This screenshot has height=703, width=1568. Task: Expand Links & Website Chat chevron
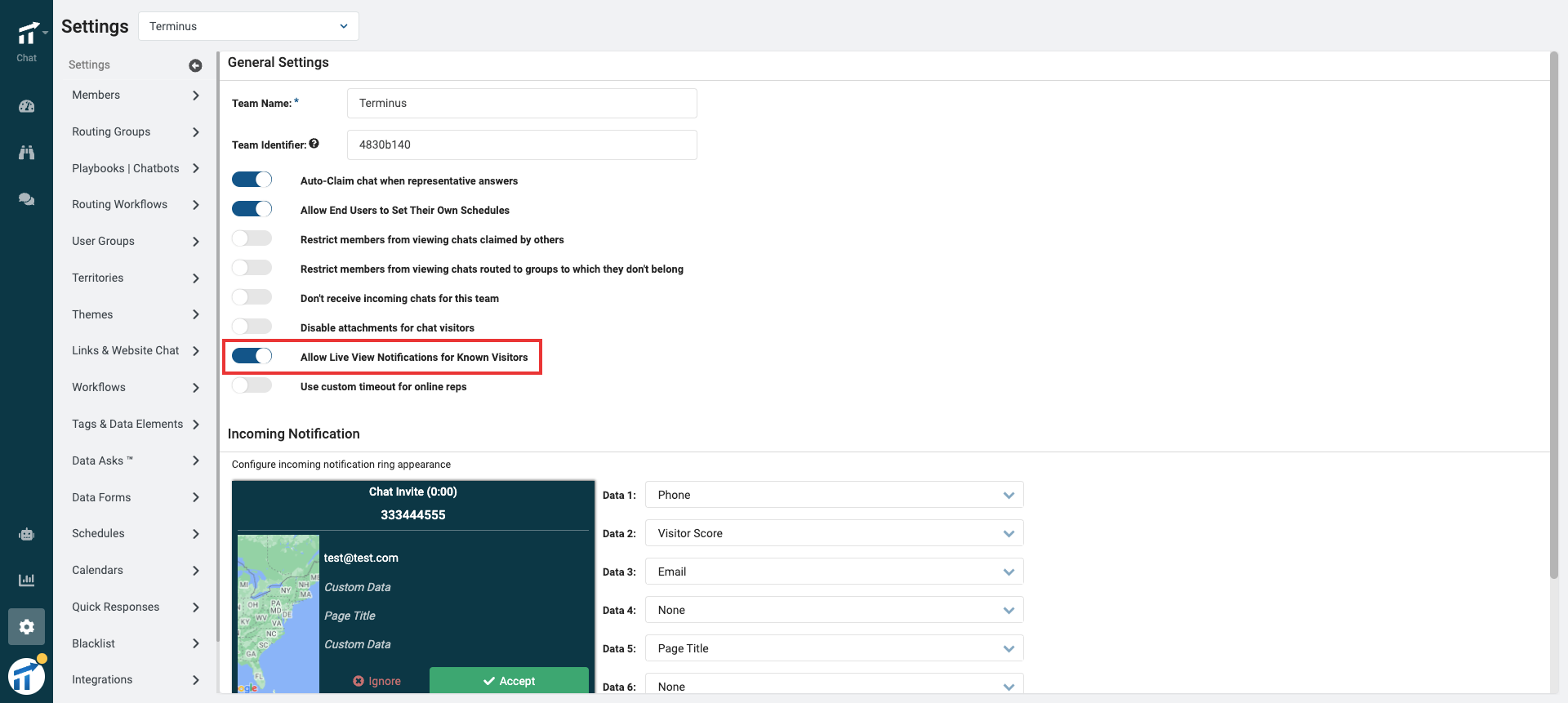coord(196,351)
